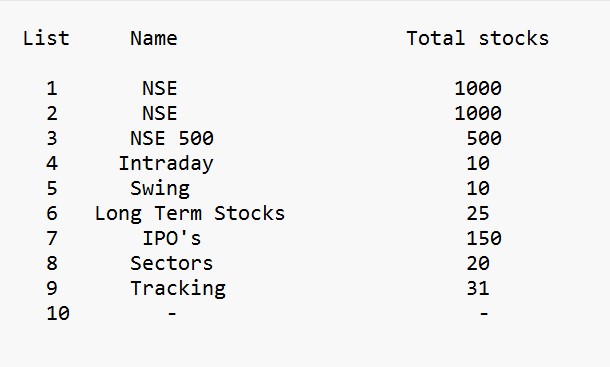Click the 150 total stocks value

(484, 238)
